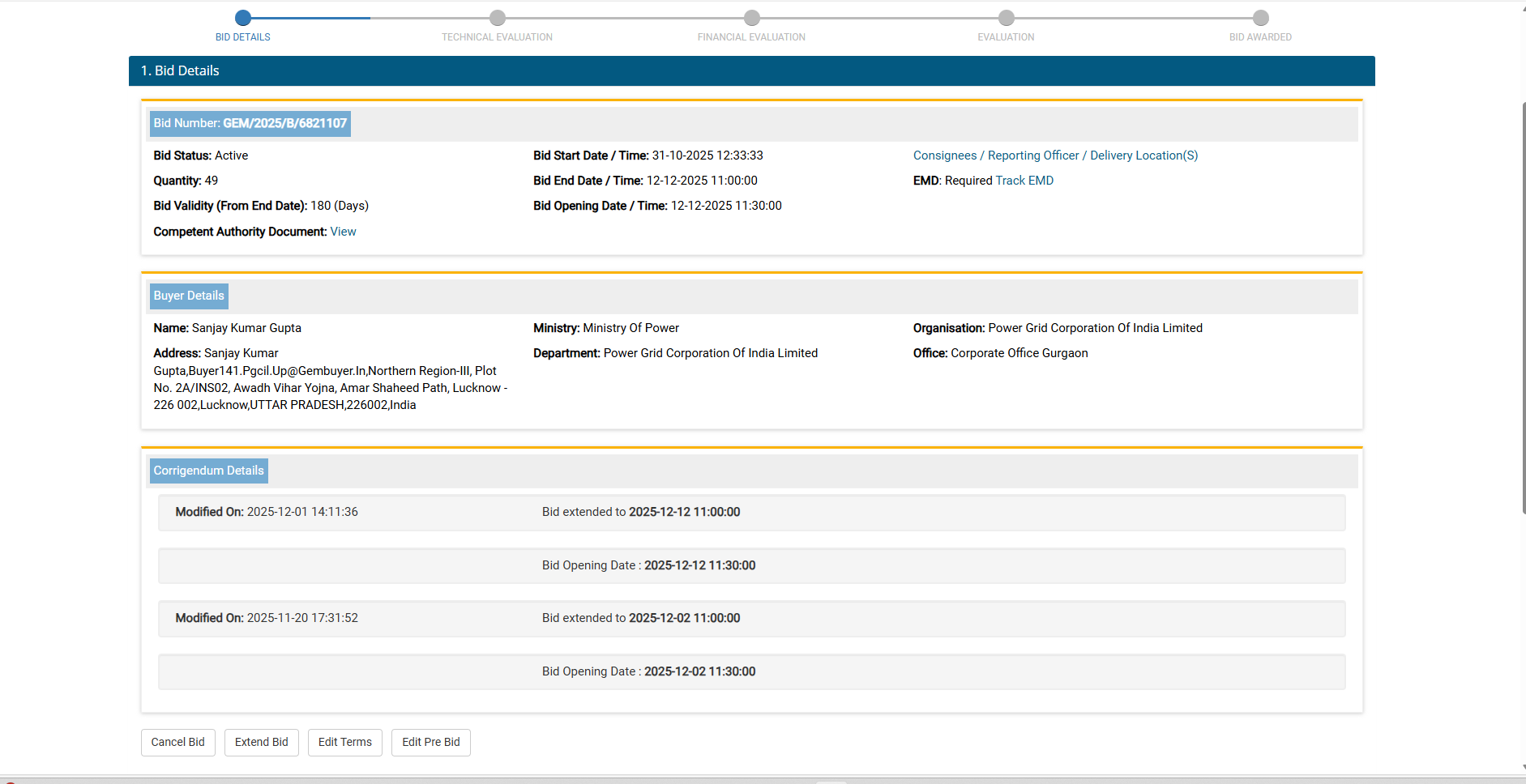Click the Buyer Details section header
This screenshot has width=1526, height=784.
[x=189, y=296]
